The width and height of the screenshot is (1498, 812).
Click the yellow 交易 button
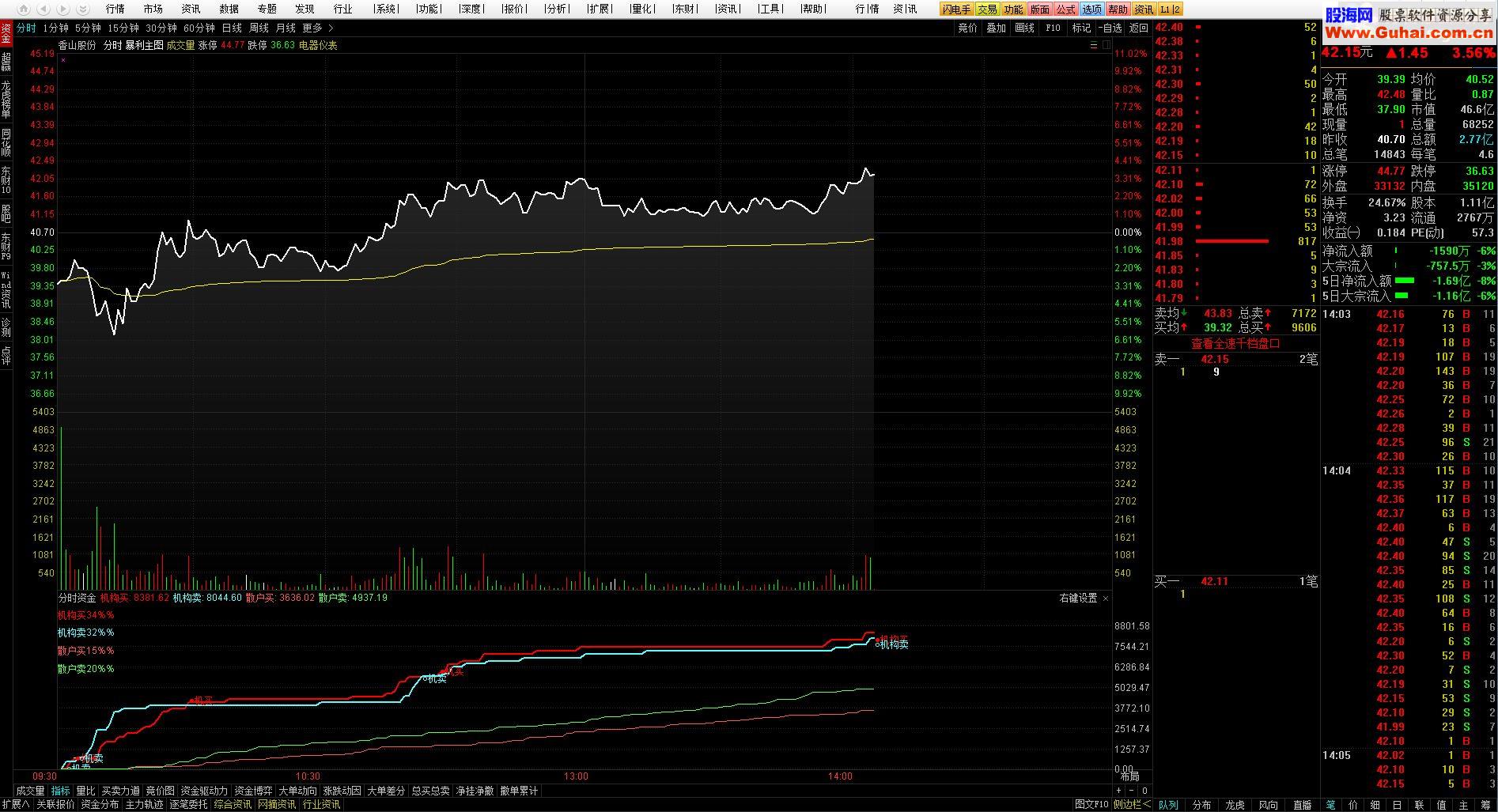(x=987, y=9)
